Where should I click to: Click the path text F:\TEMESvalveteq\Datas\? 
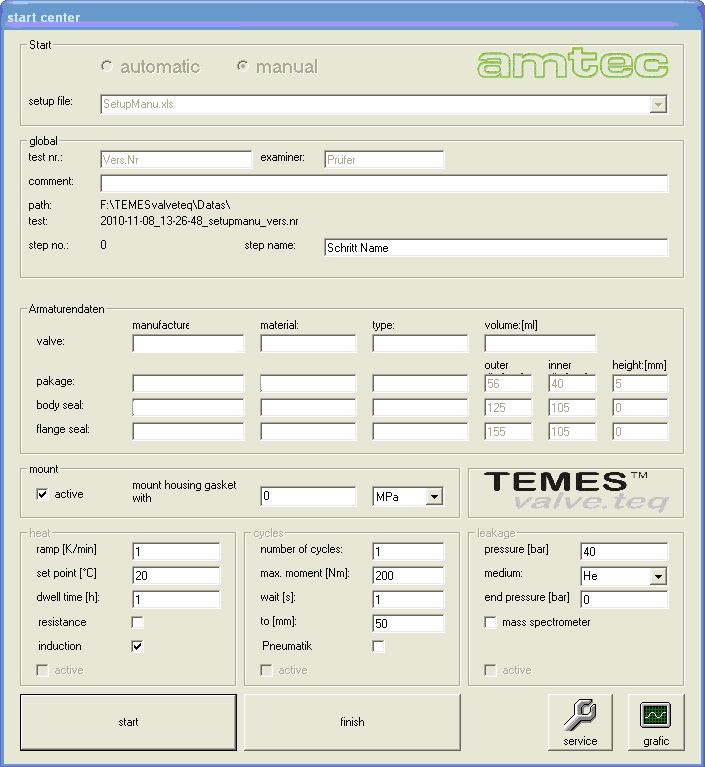pyautogui.click(x=165, y=205)
